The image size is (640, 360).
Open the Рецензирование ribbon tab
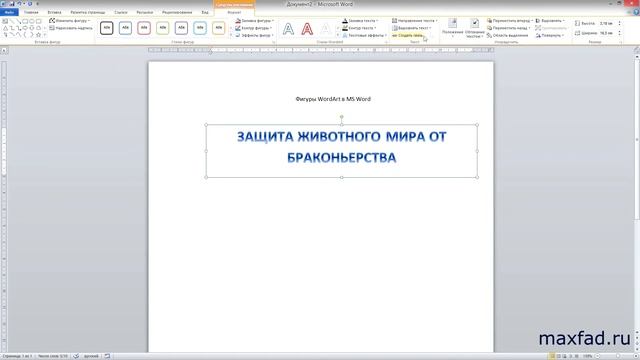177,12
